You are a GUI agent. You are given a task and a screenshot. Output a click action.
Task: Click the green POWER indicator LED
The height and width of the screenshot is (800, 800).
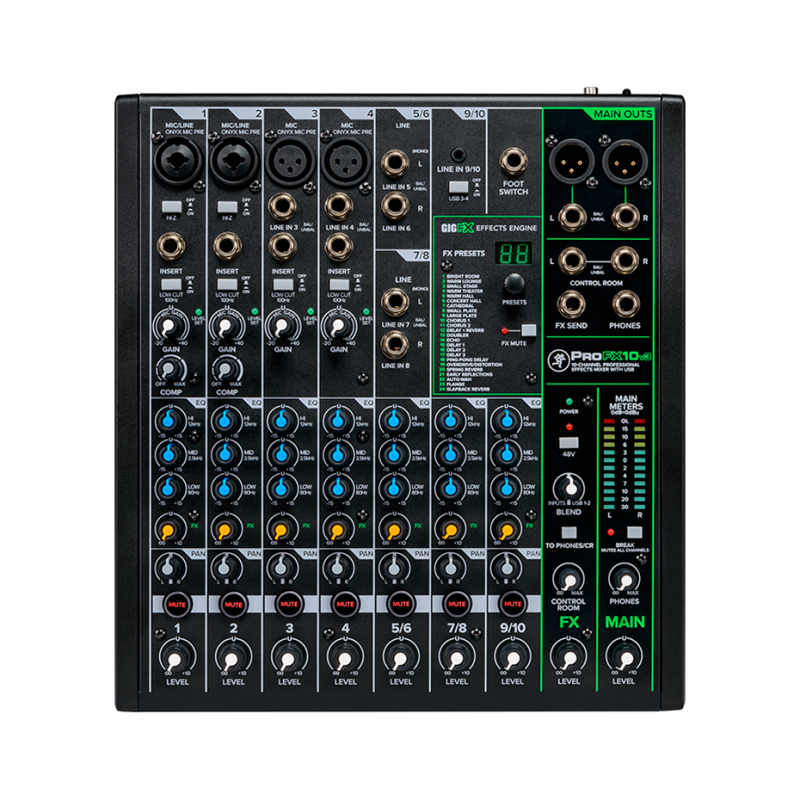[569, 402]
